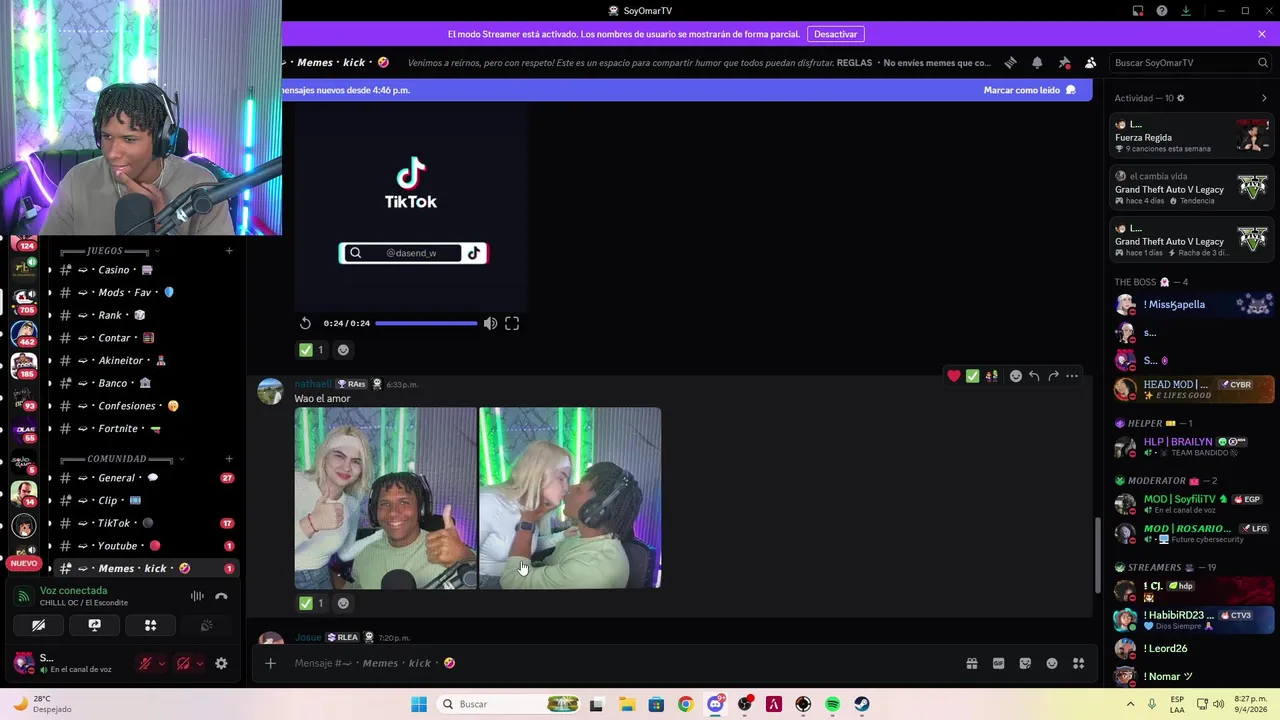Disconnect from voice channel

click(221, 596)
